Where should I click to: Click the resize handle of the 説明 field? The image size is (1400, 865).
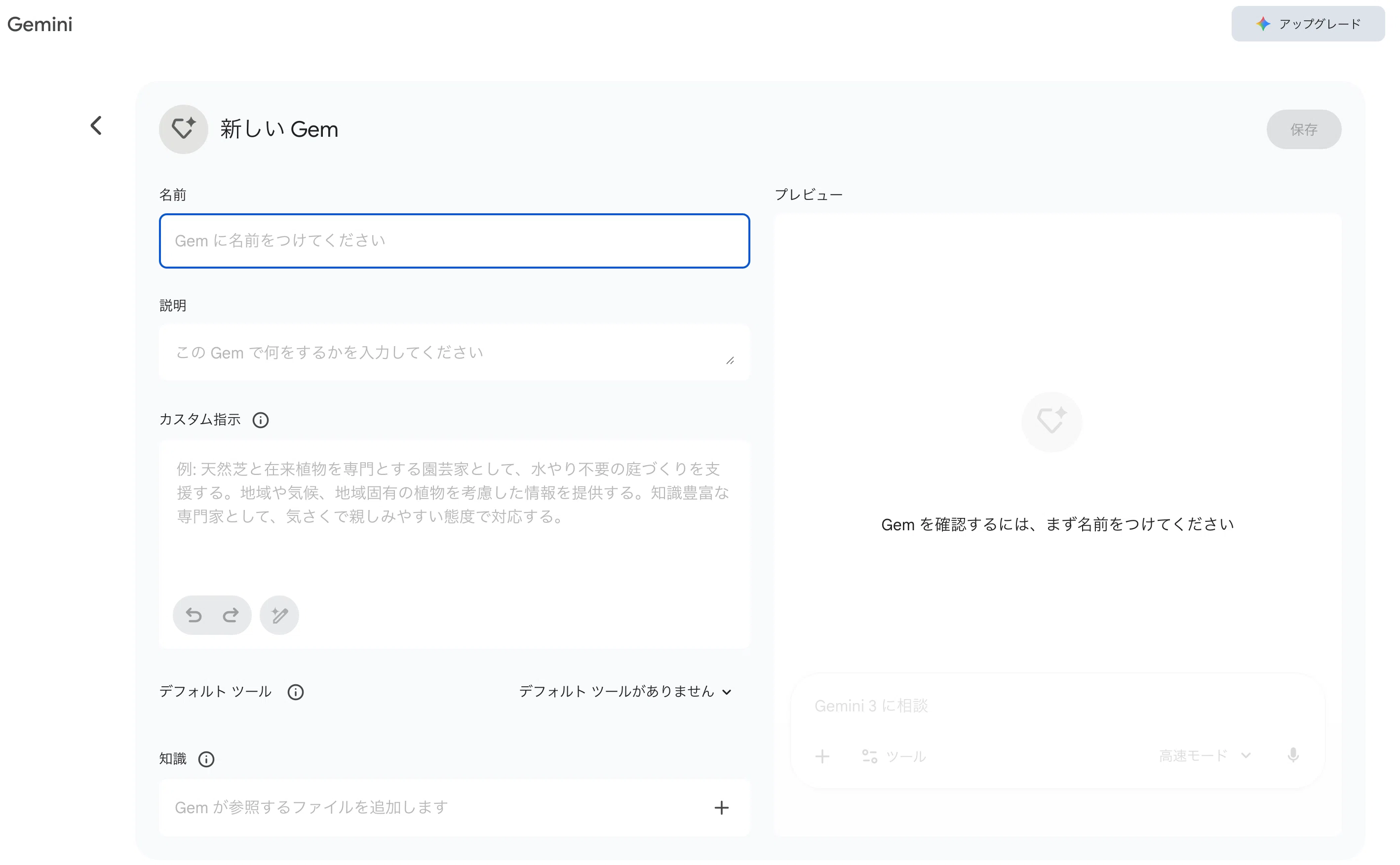coord(730,360)
